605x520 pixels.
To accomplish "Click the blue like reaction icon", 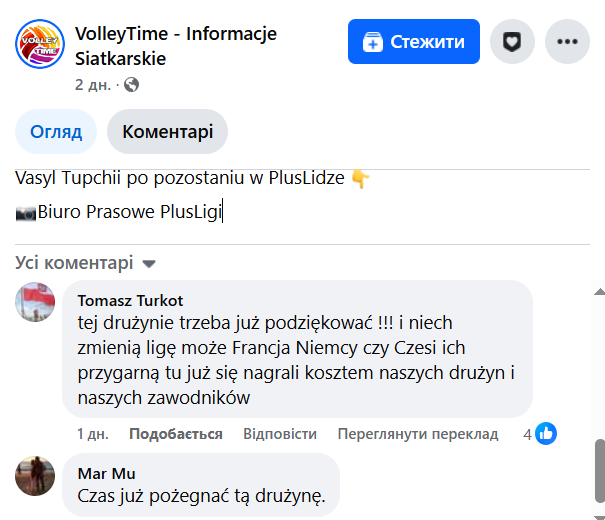I will [546, 433].
